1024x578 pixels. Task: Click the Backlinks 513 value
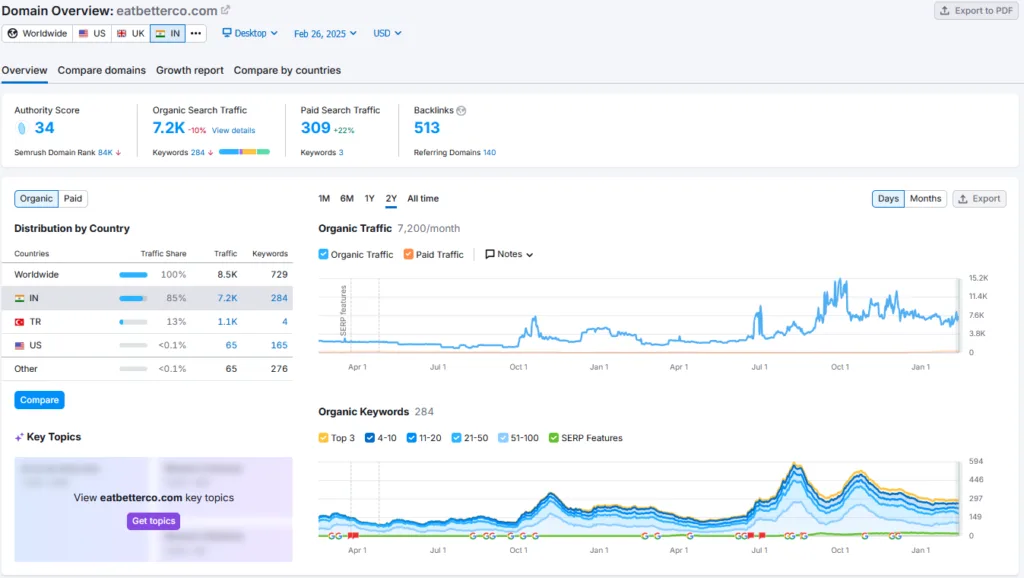tap(427, 128)
